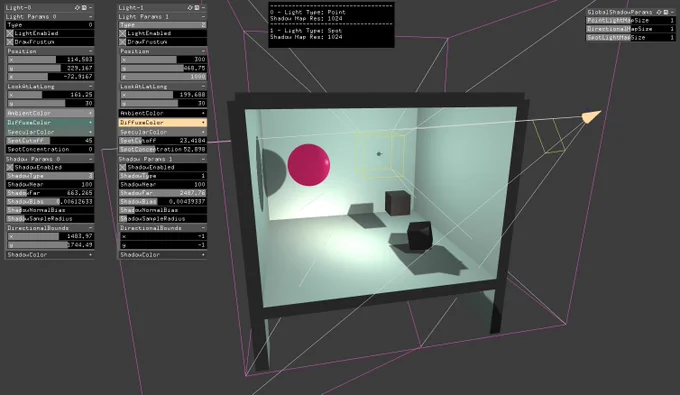Click the load icon in the GlobalShadowParams header
The height and width of the screenshot is (395, 680).
(659, 12)
